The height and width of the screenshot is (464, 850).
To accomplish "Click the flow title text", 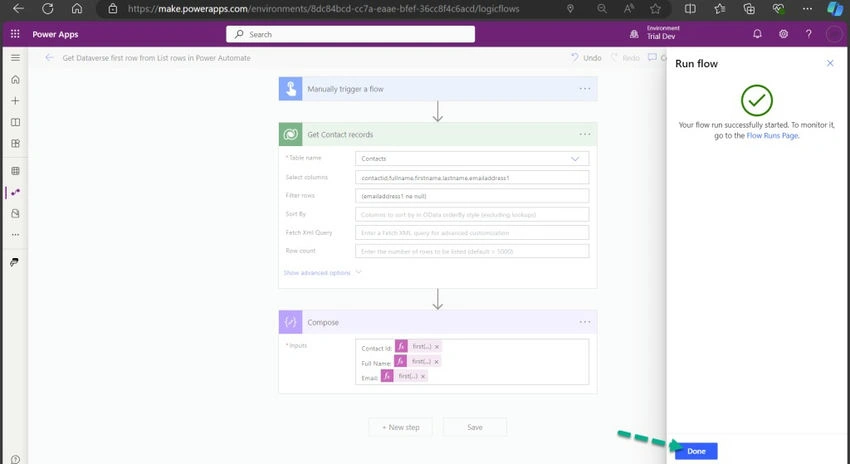I will [157, 57].
